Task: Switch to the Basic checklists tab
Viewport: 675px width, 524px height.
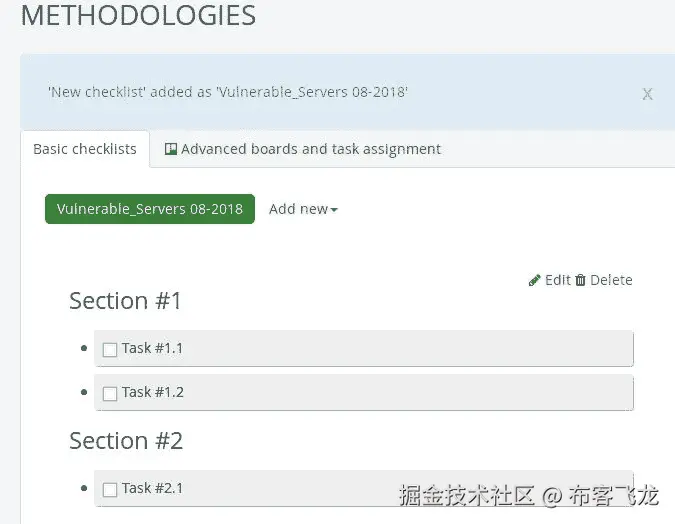Action: coord(85,149)
